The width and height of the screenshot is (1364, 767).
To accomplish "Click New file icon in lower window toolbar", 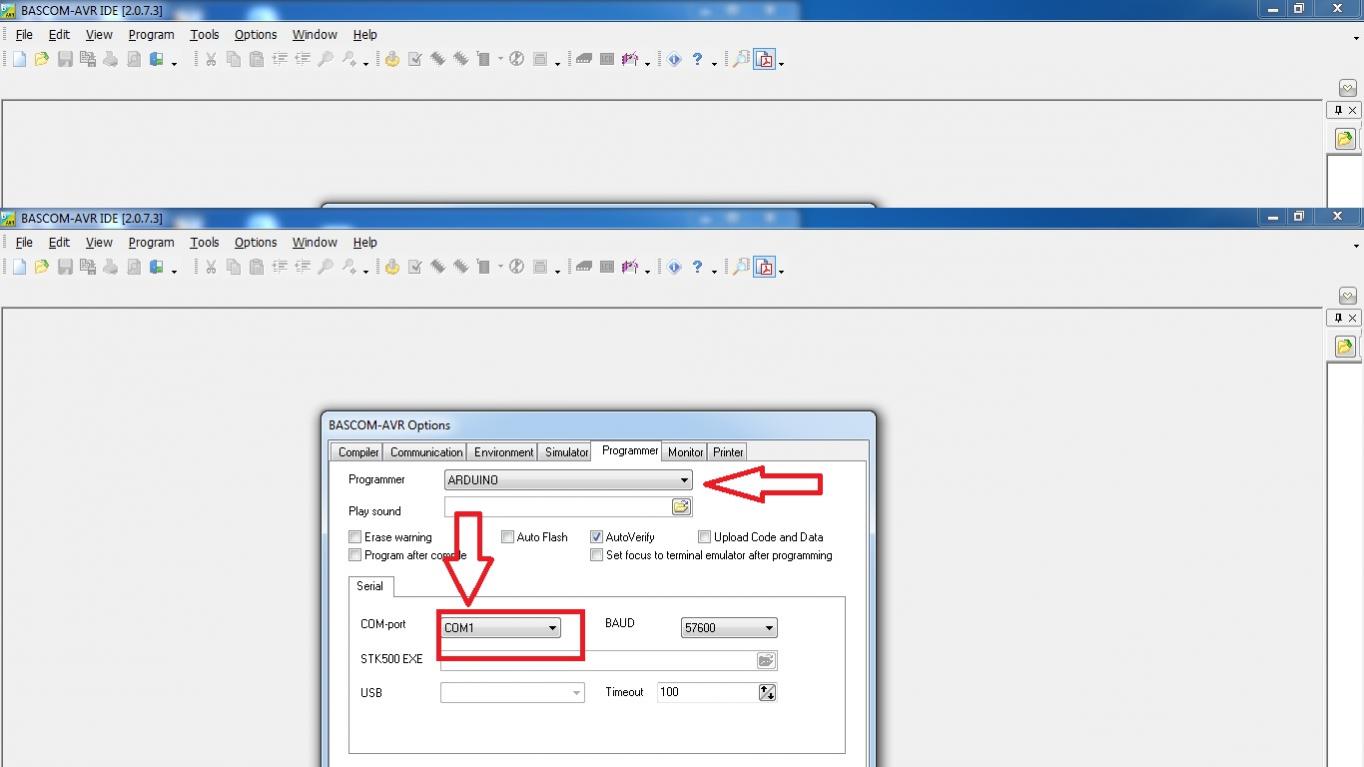I will click(19, 267).
